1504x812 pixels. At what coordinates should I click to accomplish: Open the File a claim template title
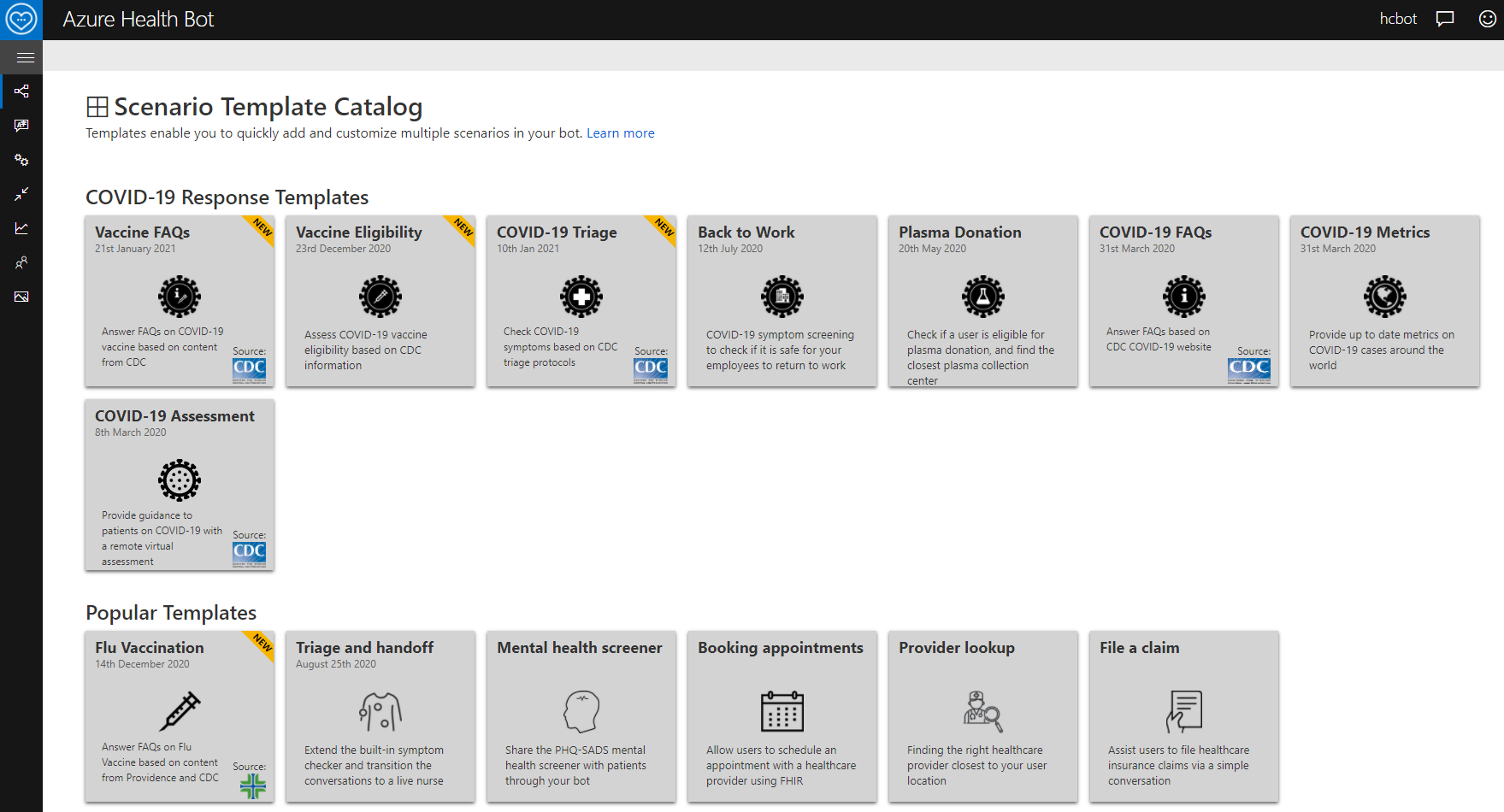click(x=1140, y=648)
